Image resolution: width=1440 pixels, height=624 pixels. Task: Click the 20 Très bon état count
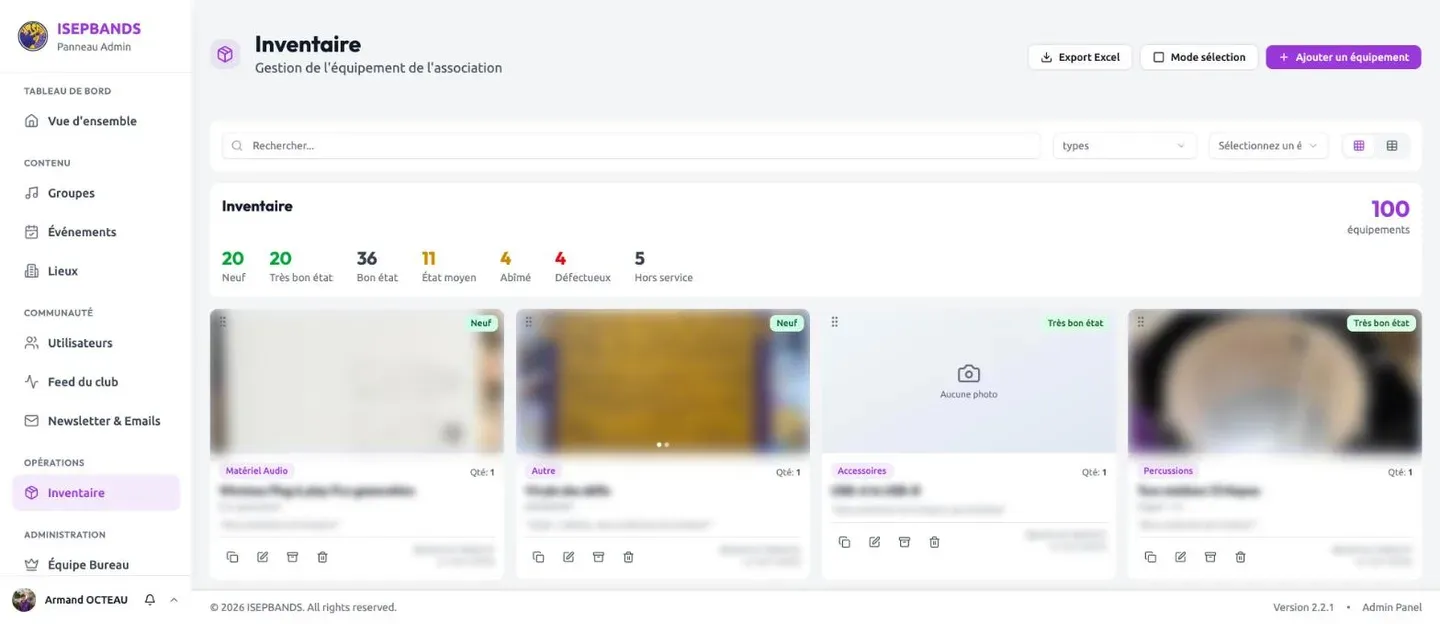pyautogui.click(x=301, y=266)
